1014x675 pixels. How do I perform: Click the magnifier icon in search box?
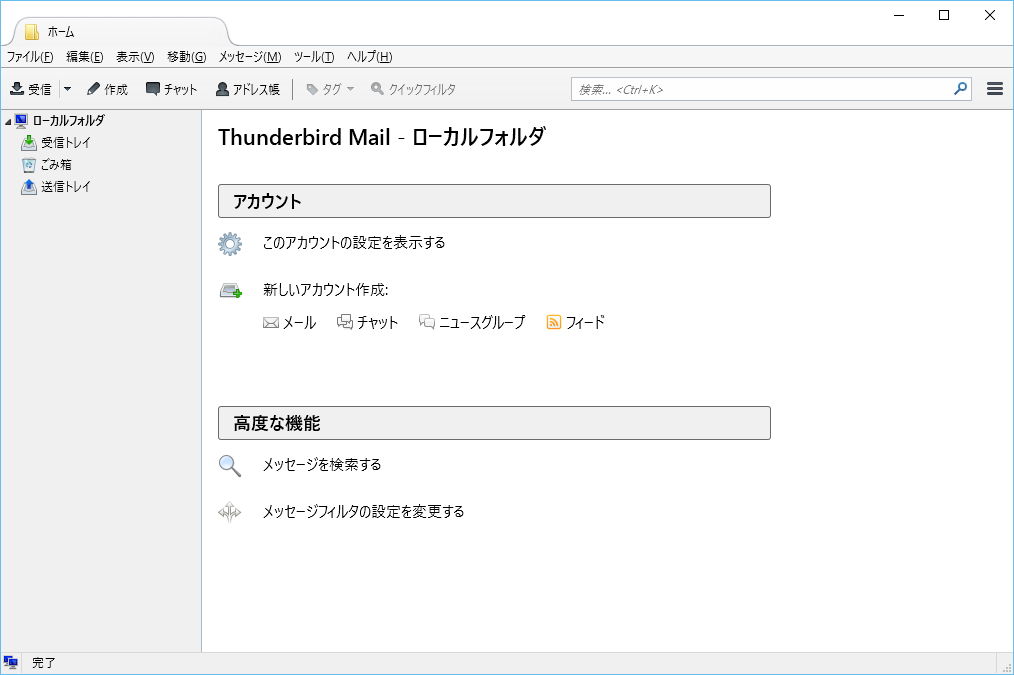tap(960, 89)
